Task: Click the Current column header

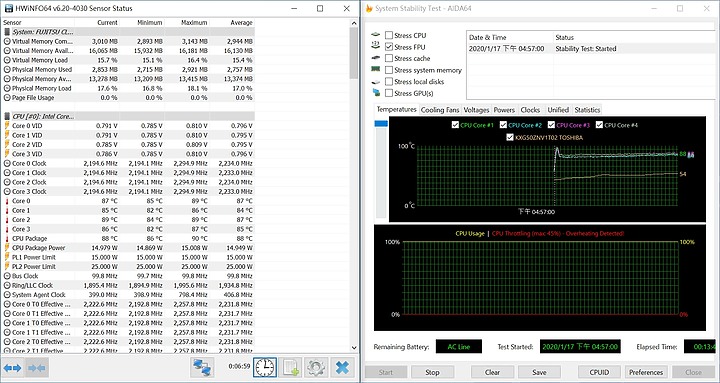Action: pos(97,23)
